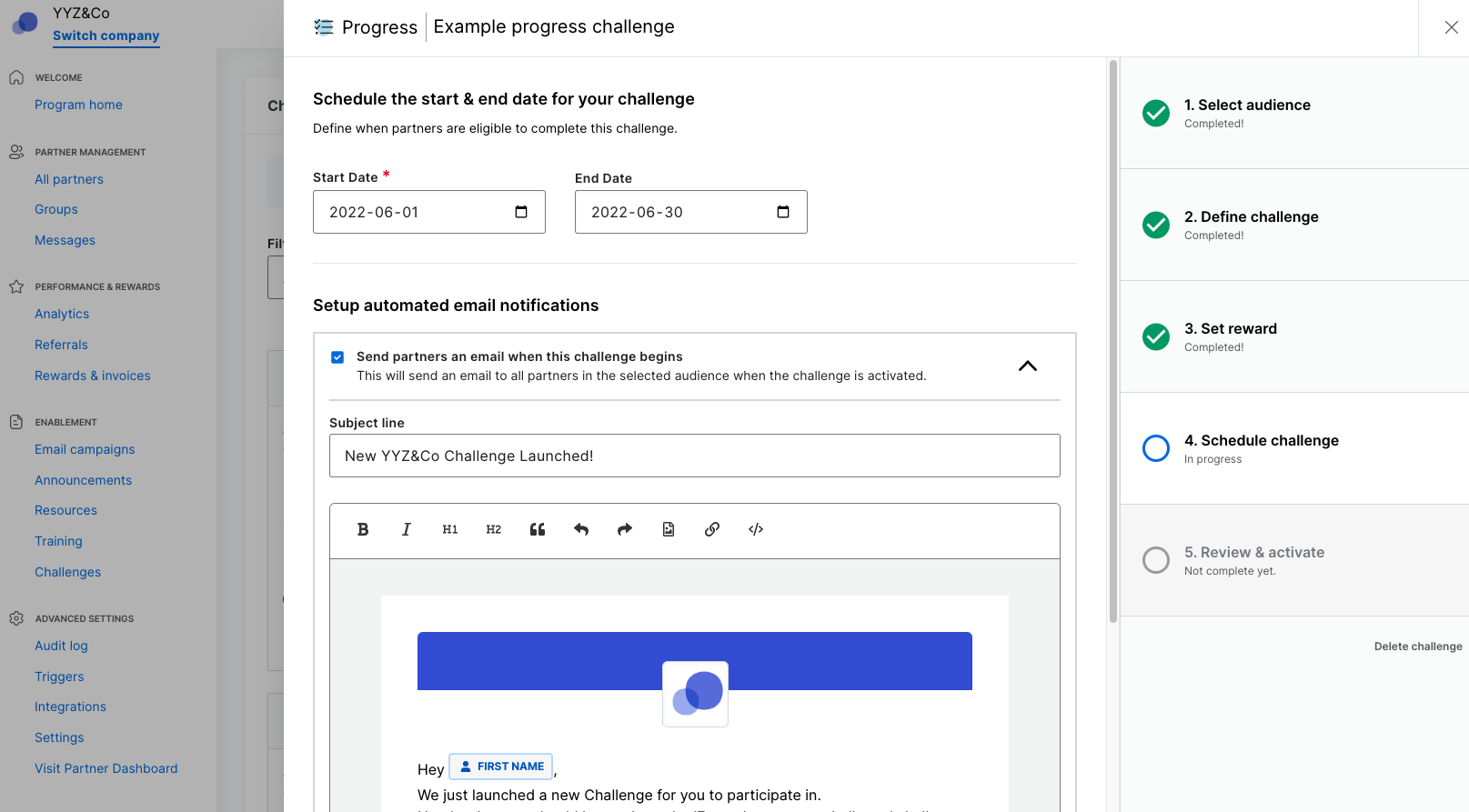Open Referrals page
Screen dimensions: 1469x812
[61, 345]
